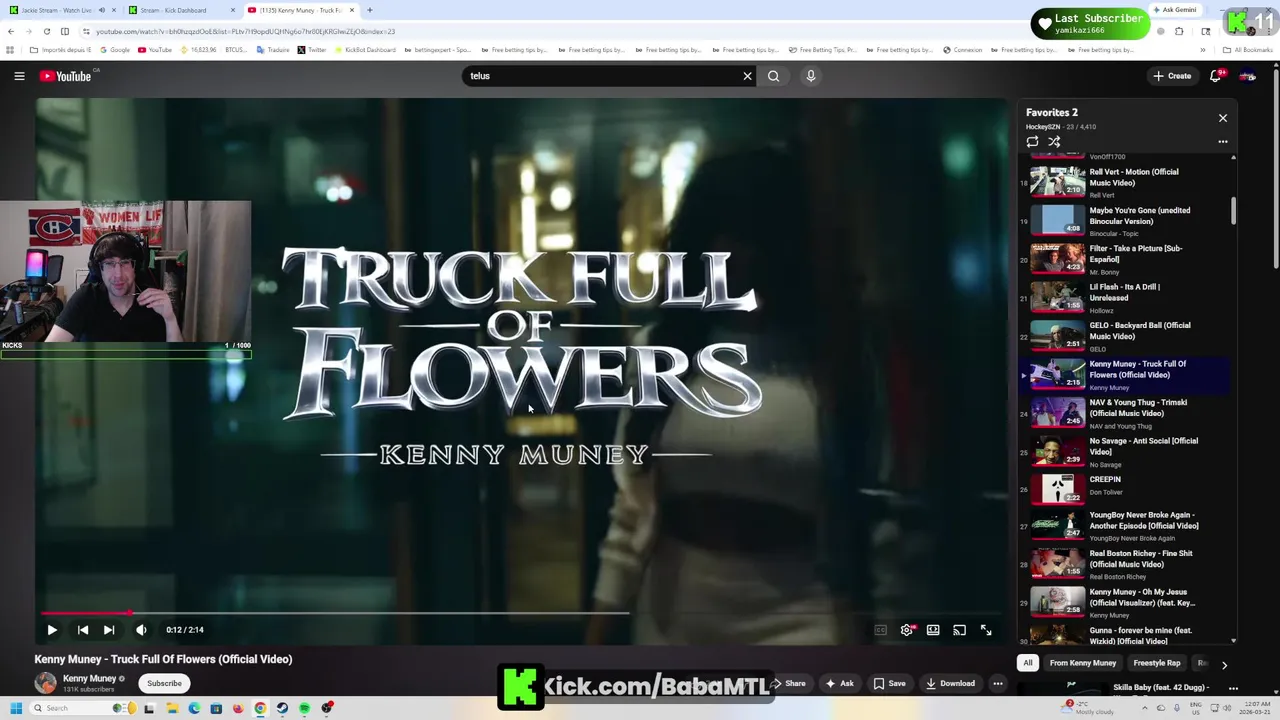Play No Savage - Anti Social video

tap(1125, 452)
